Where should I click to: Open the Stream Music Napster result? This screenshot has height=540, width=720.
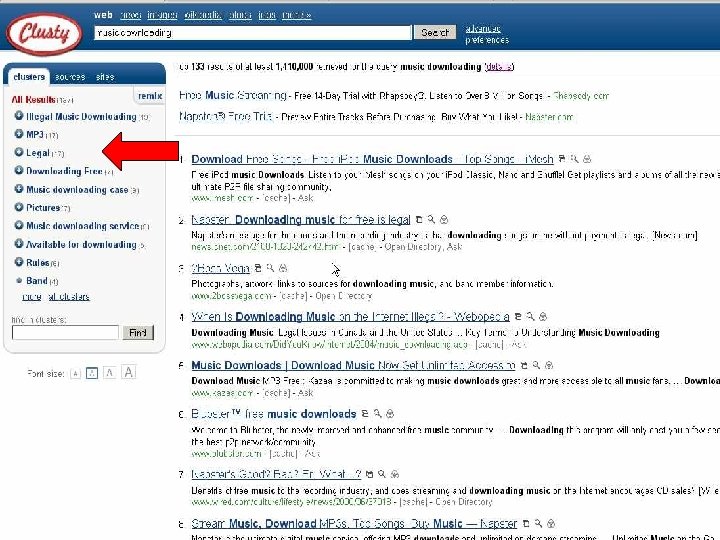(354, 523)
